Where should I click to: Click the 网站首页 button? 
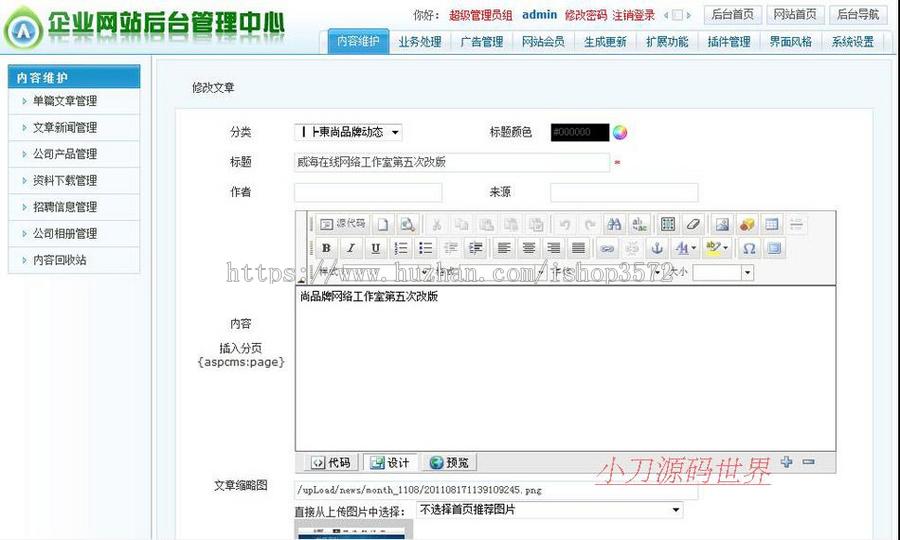point(796,14)
